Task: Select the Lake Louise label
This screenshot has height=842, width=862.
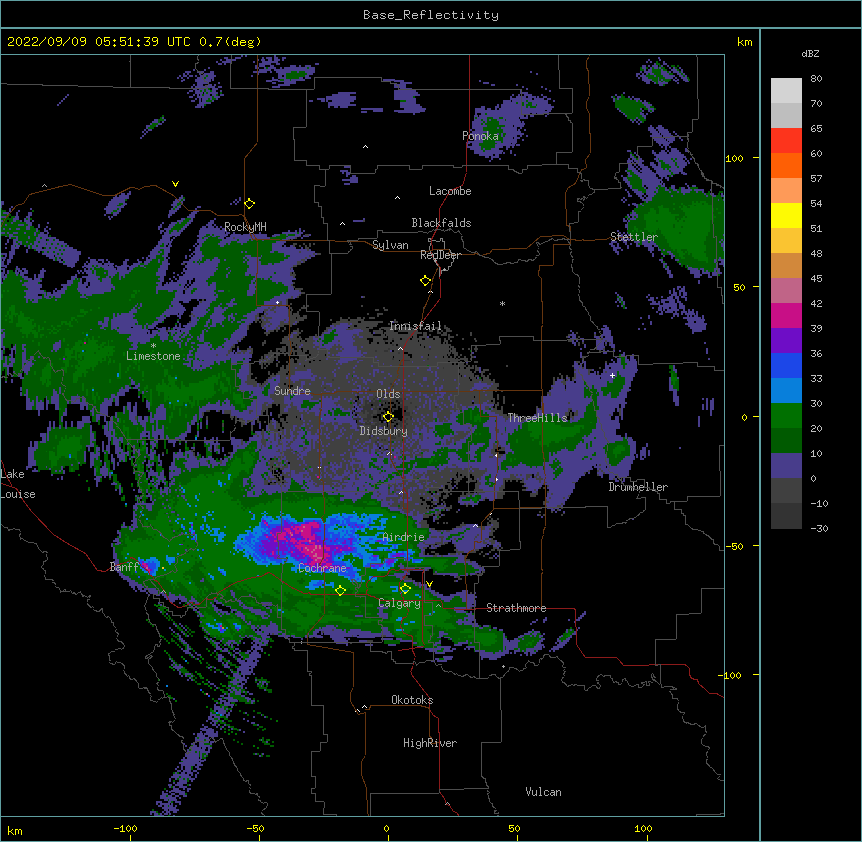Action: (18, 484)
